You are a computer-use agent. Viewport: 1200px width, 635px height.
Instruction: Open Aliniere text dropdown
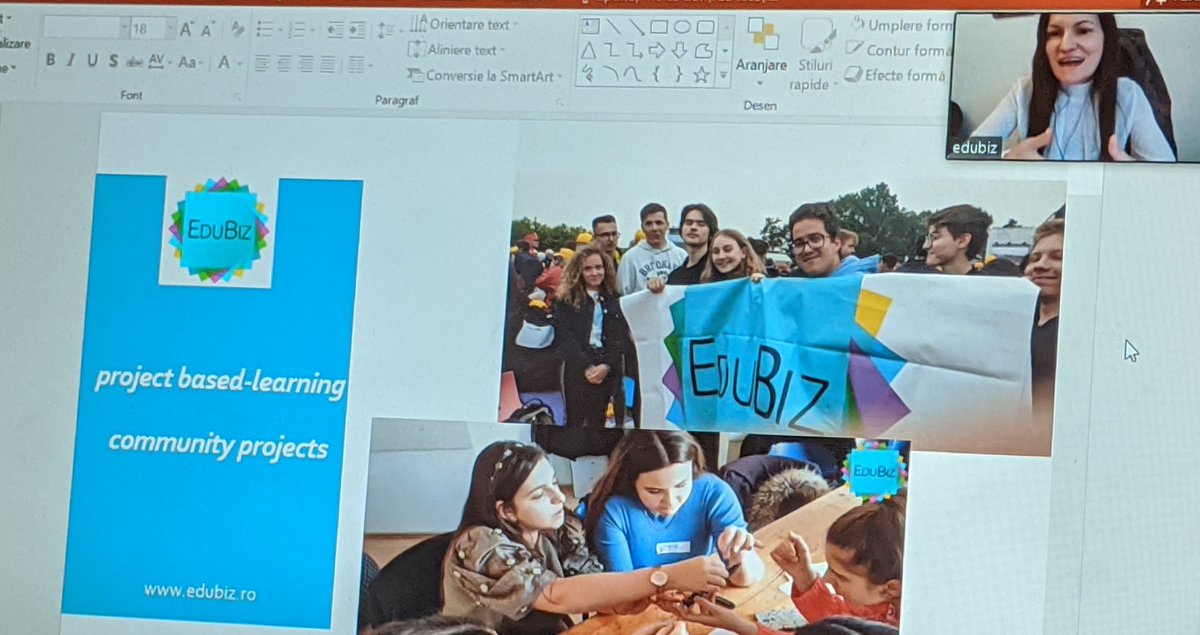455,50
